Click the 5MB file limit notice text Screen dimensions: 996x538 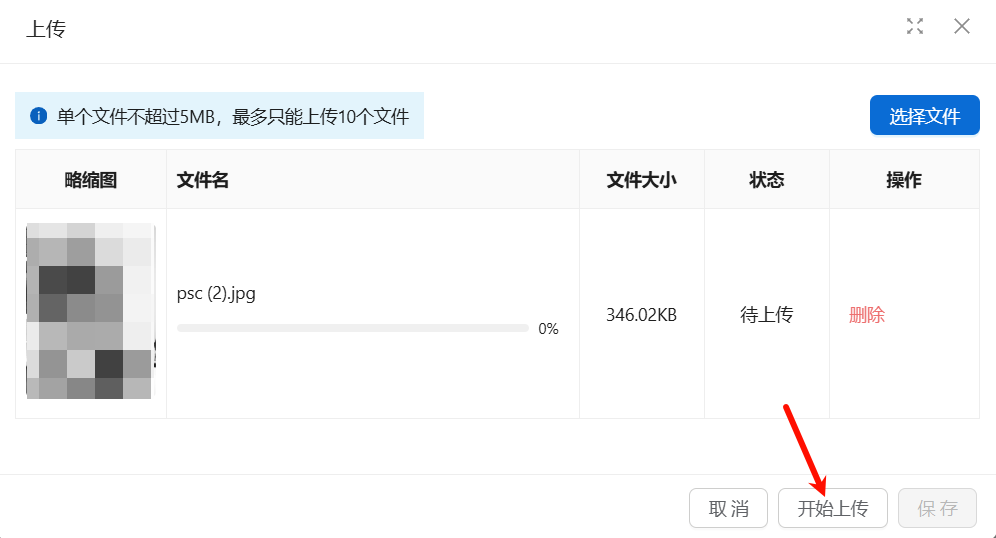click(232, 117)
